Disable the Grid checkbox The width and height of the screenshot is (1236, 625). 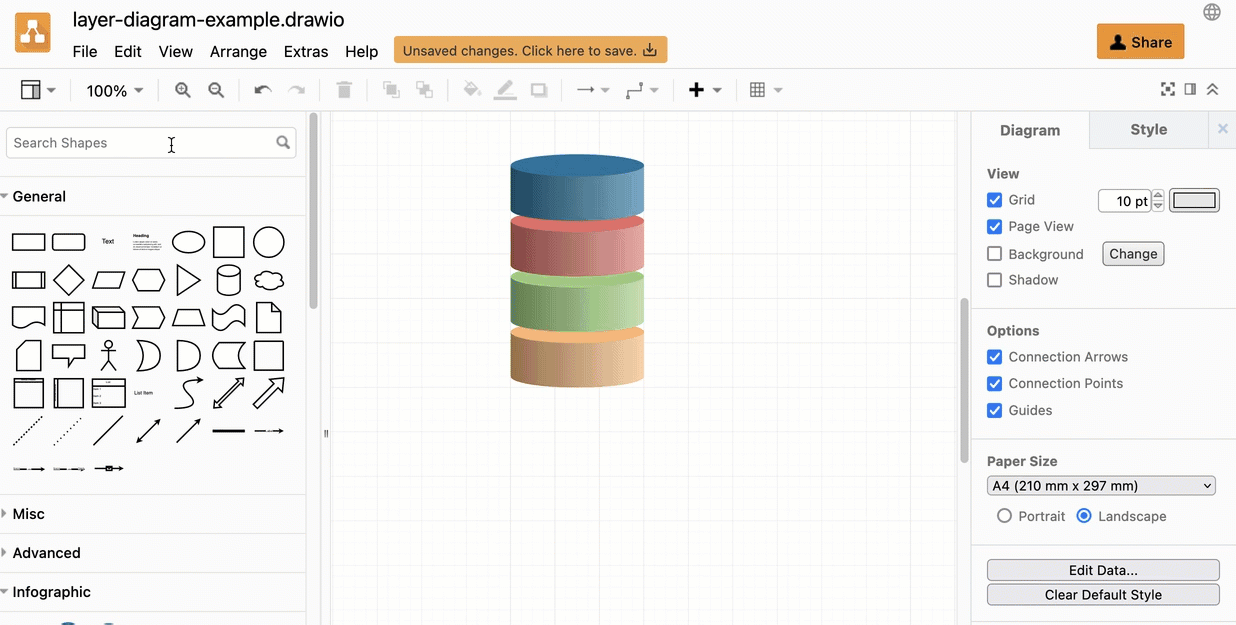[x=995, y=200]
